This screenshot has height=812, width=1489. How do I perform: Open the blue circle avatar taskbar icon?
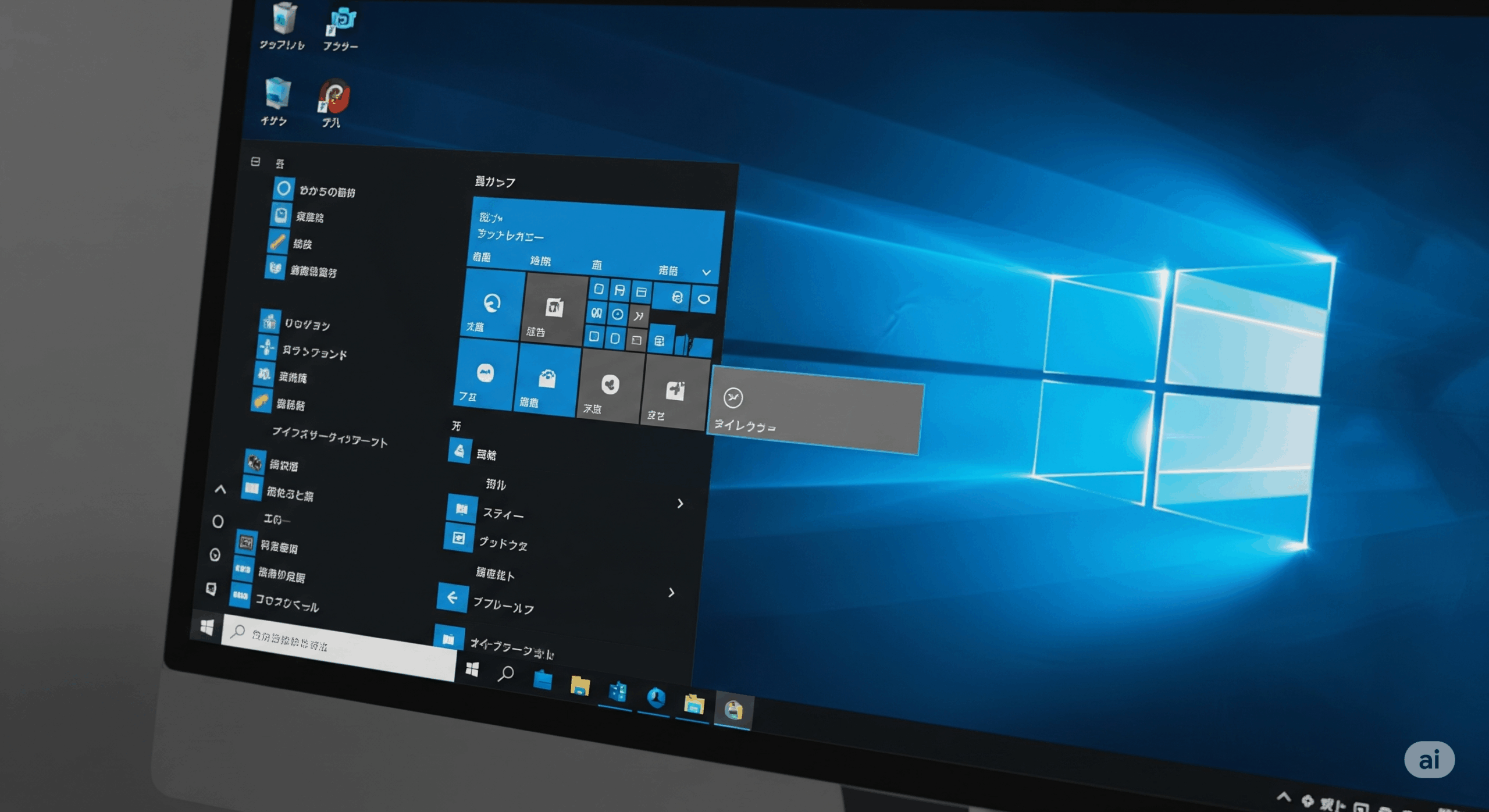(656, 697)
